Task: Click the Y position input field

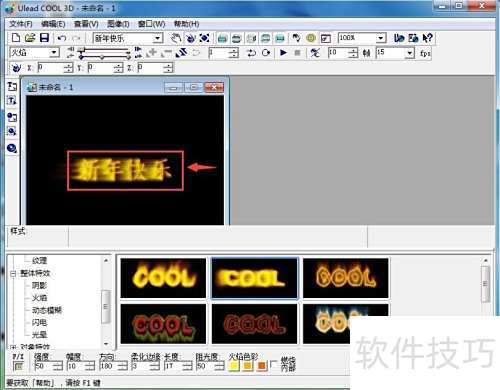Action: point(101,68)
